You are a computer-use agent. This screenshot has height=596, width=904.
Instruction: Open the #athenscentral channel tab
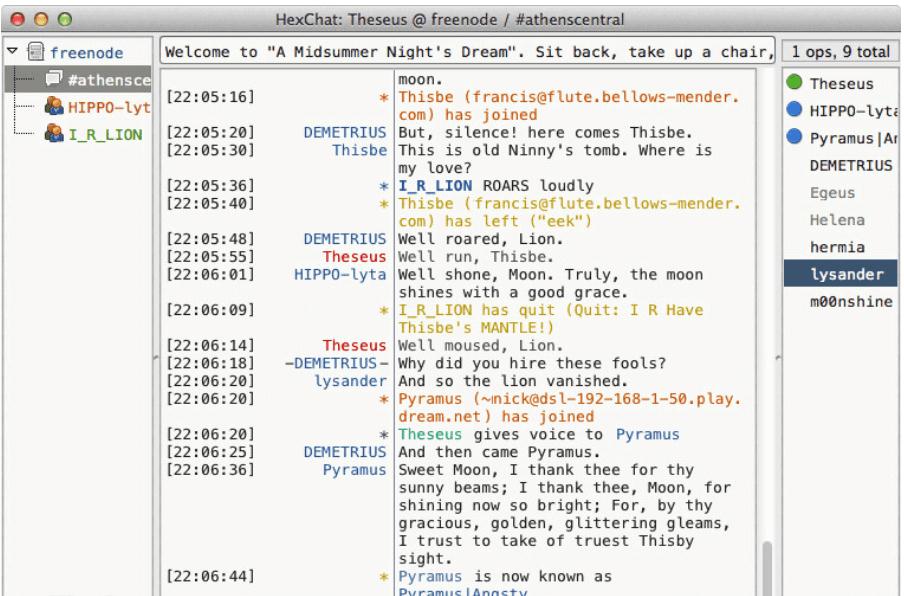78,80
